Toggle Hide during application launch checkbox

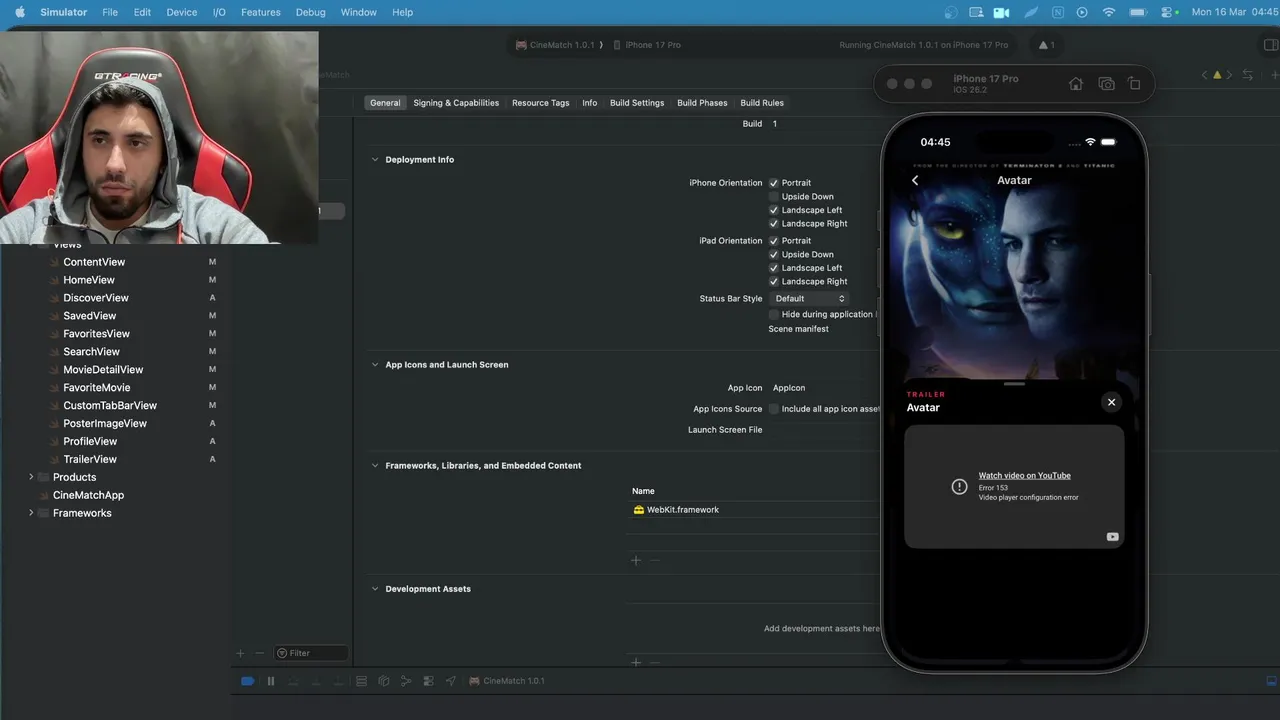tap(774, 314)
